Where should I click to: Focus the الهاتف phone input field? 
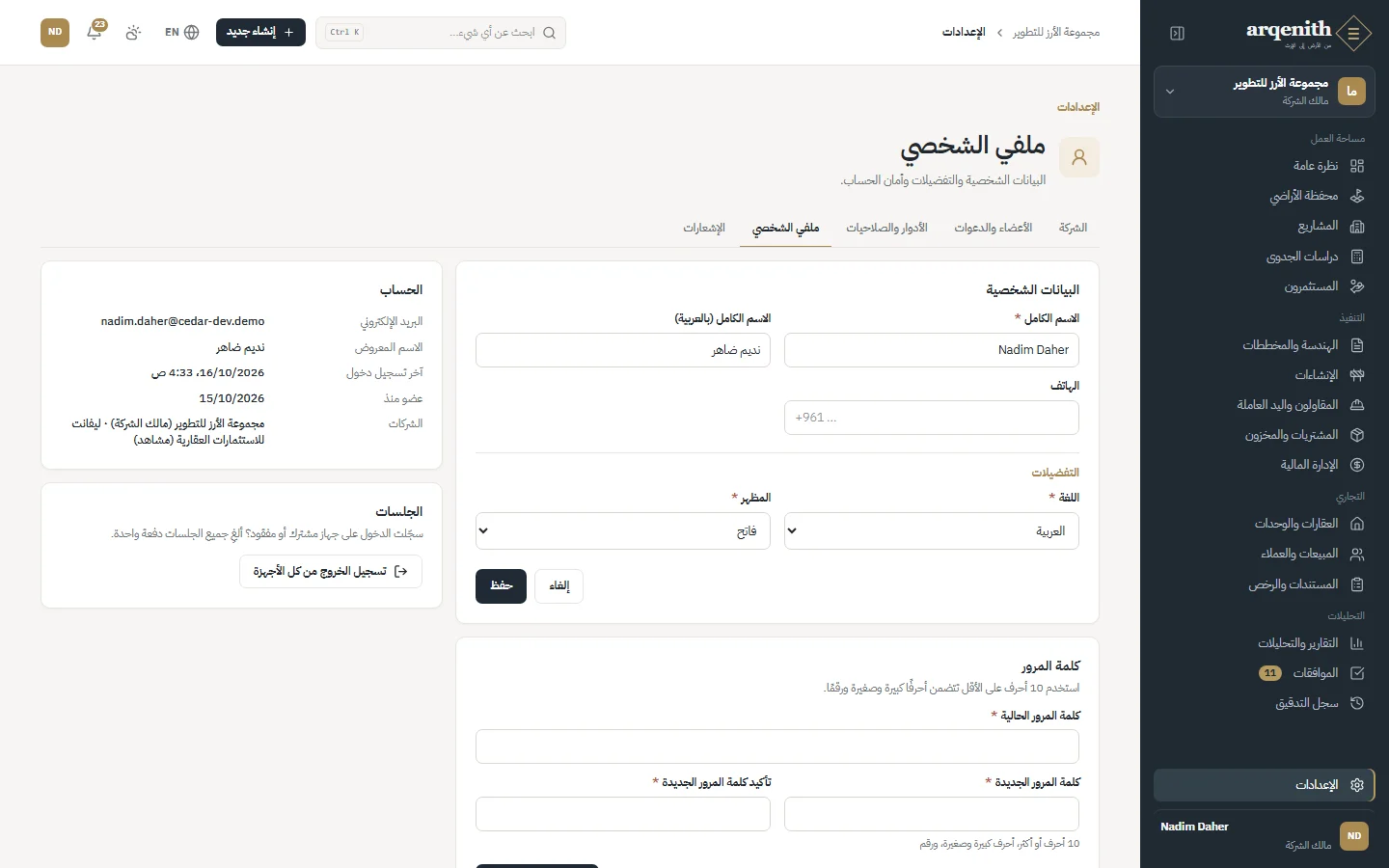(x=932, y=418)
